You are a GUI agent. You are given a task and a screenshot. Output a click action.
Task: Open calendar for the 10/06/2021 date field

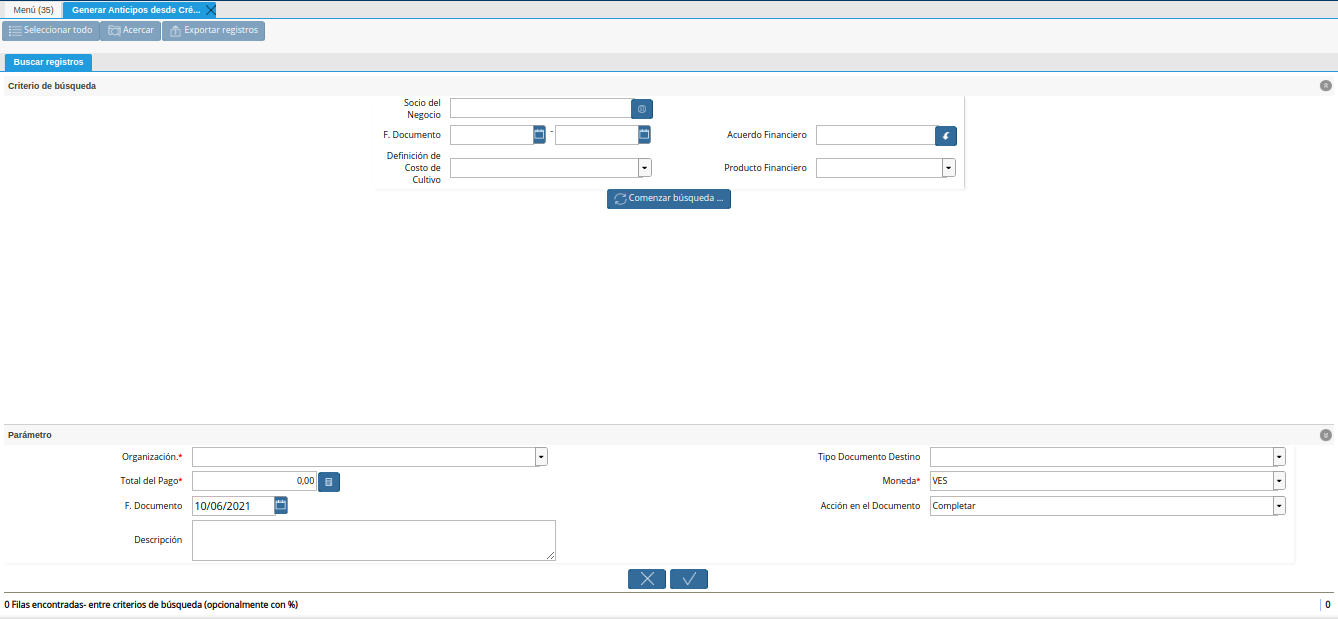point(281,506)
